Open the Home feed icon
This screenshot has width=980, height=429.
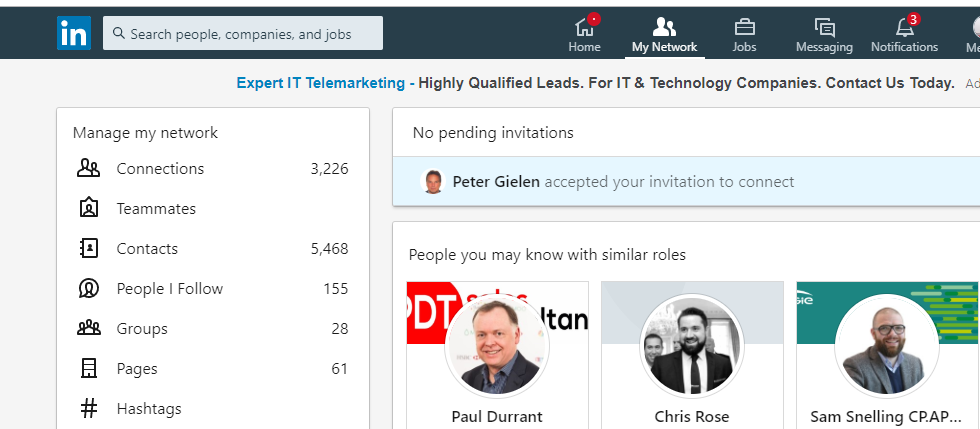coord(584,27)
